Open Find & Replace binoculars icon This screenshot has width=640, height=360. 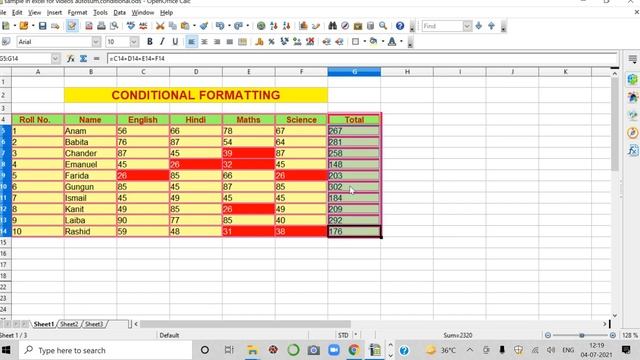332,26
